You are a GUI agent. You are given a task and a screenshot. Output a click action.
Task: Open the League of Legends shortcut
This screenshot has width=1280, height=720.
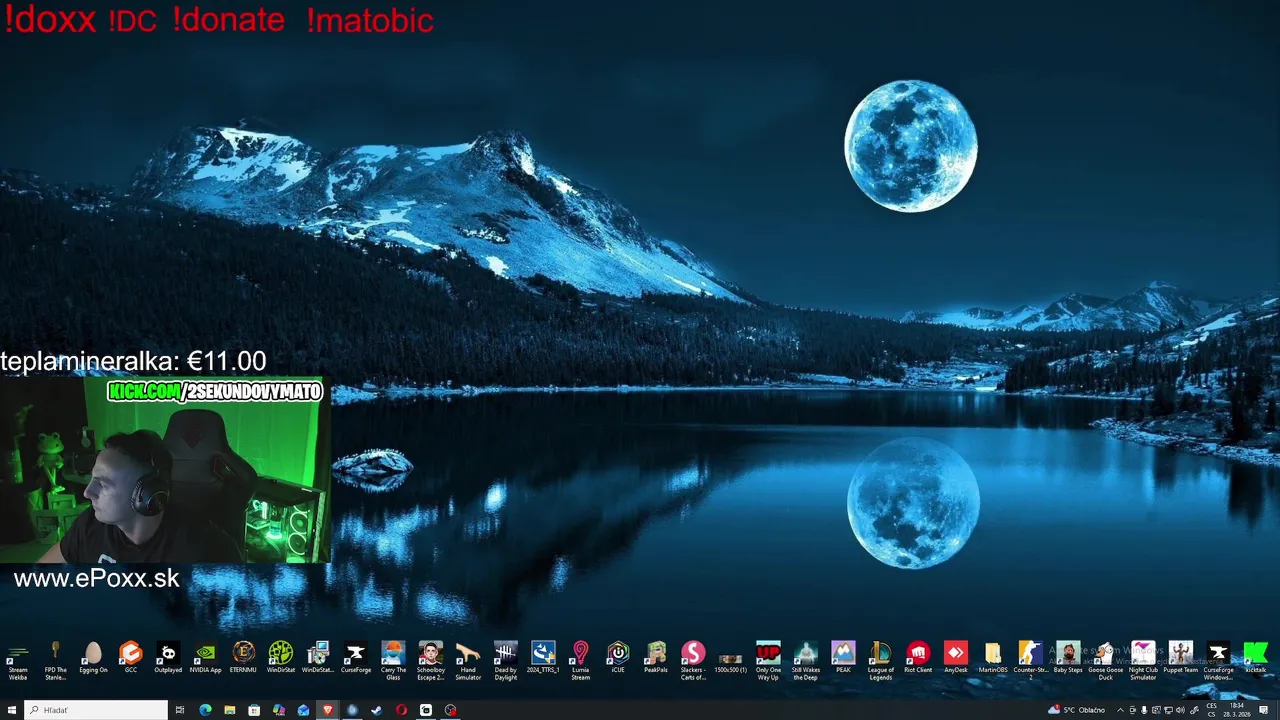881,661
